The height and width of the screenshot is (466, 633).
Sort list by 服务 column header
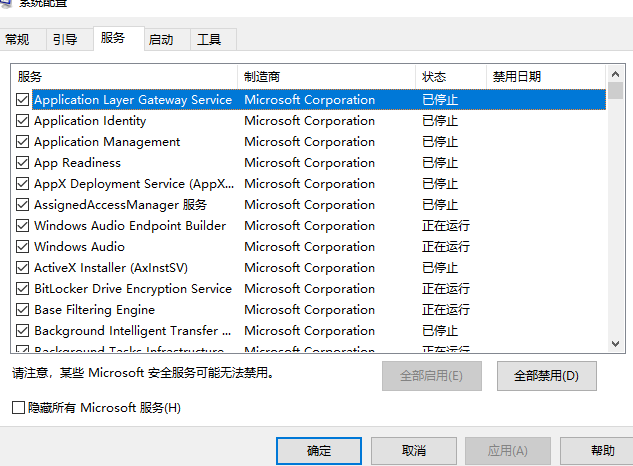click(124, 77)
